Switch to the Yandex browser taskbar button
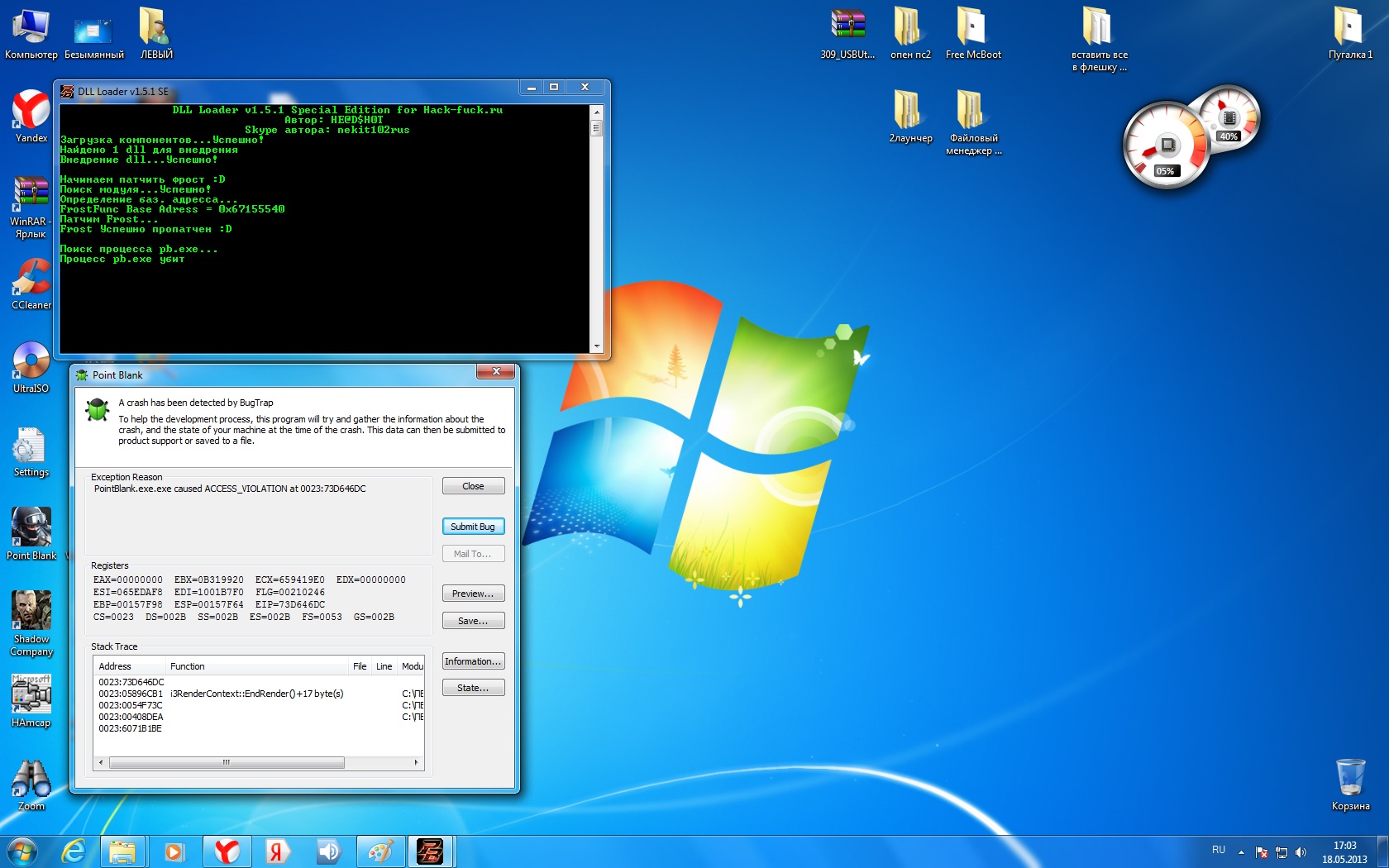 [227, 851]
